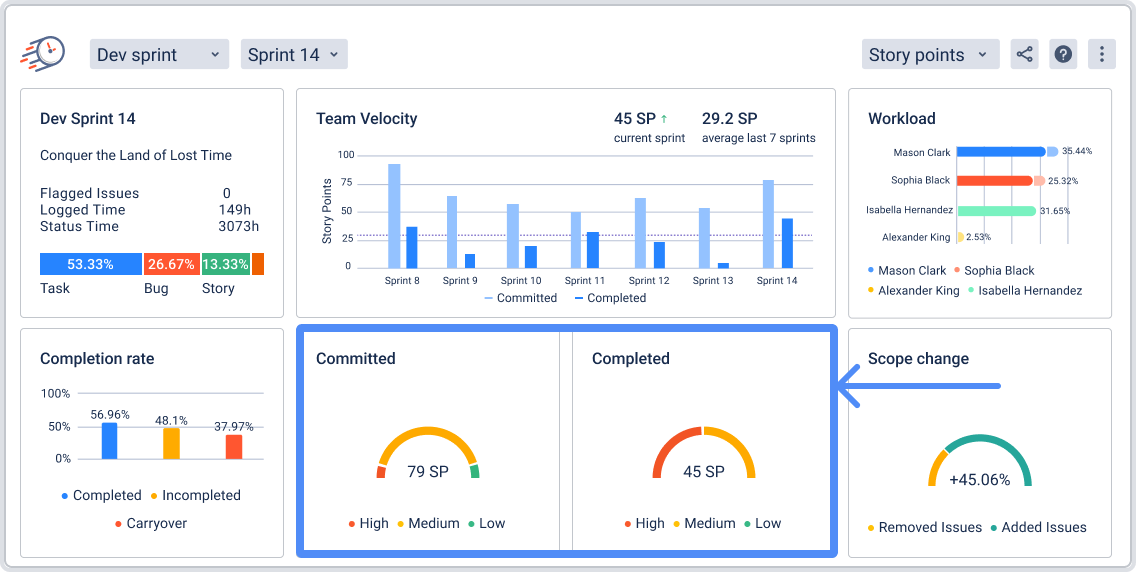Toggle Carryover in Completion rate legend
Viewport: 1136px width, 572px height.
[148, 523]
